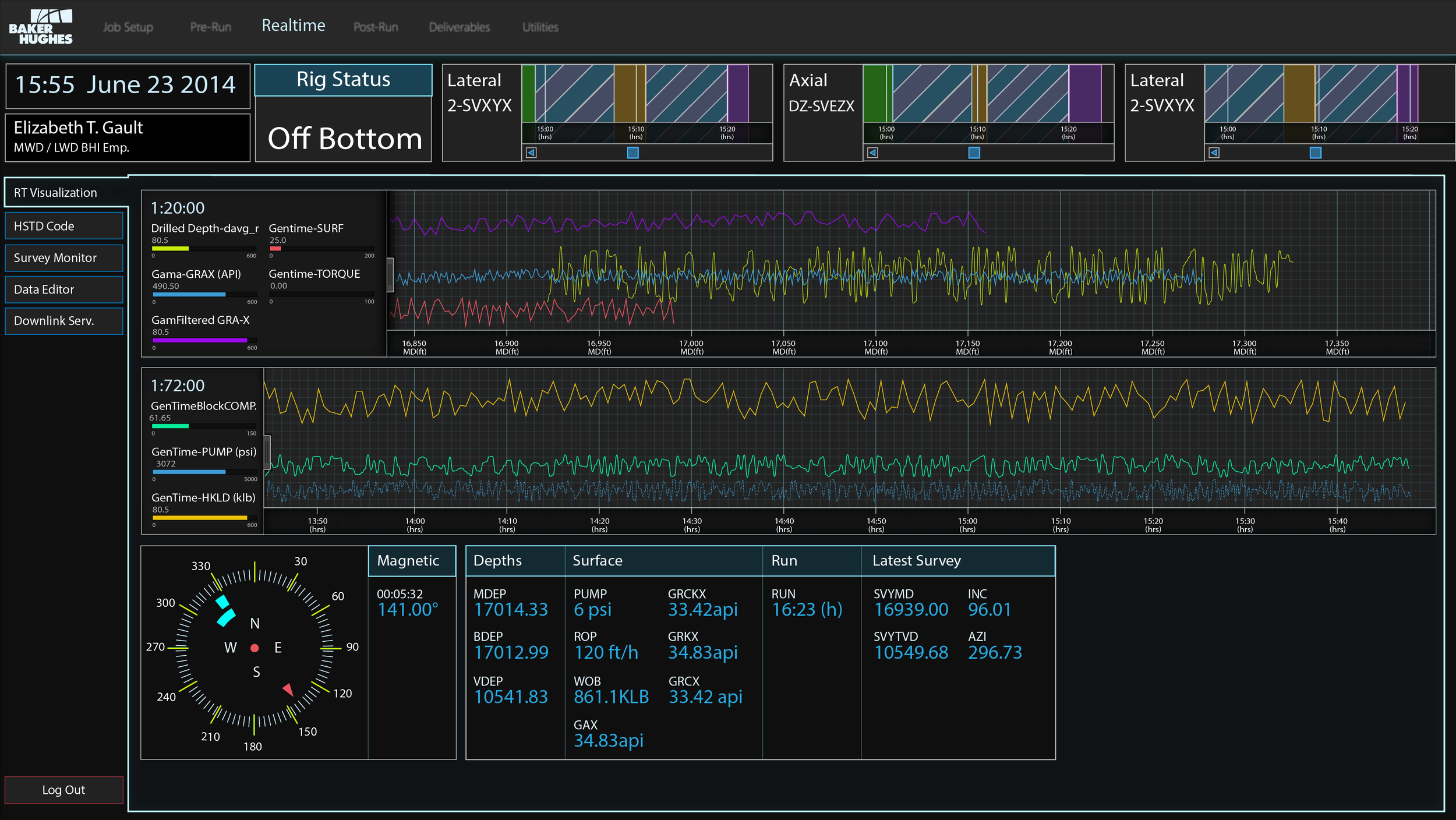The height and width of the screenshot is (820, 1456).
Task: Open the Survey Monitor panel
Action: click(64, 257)
